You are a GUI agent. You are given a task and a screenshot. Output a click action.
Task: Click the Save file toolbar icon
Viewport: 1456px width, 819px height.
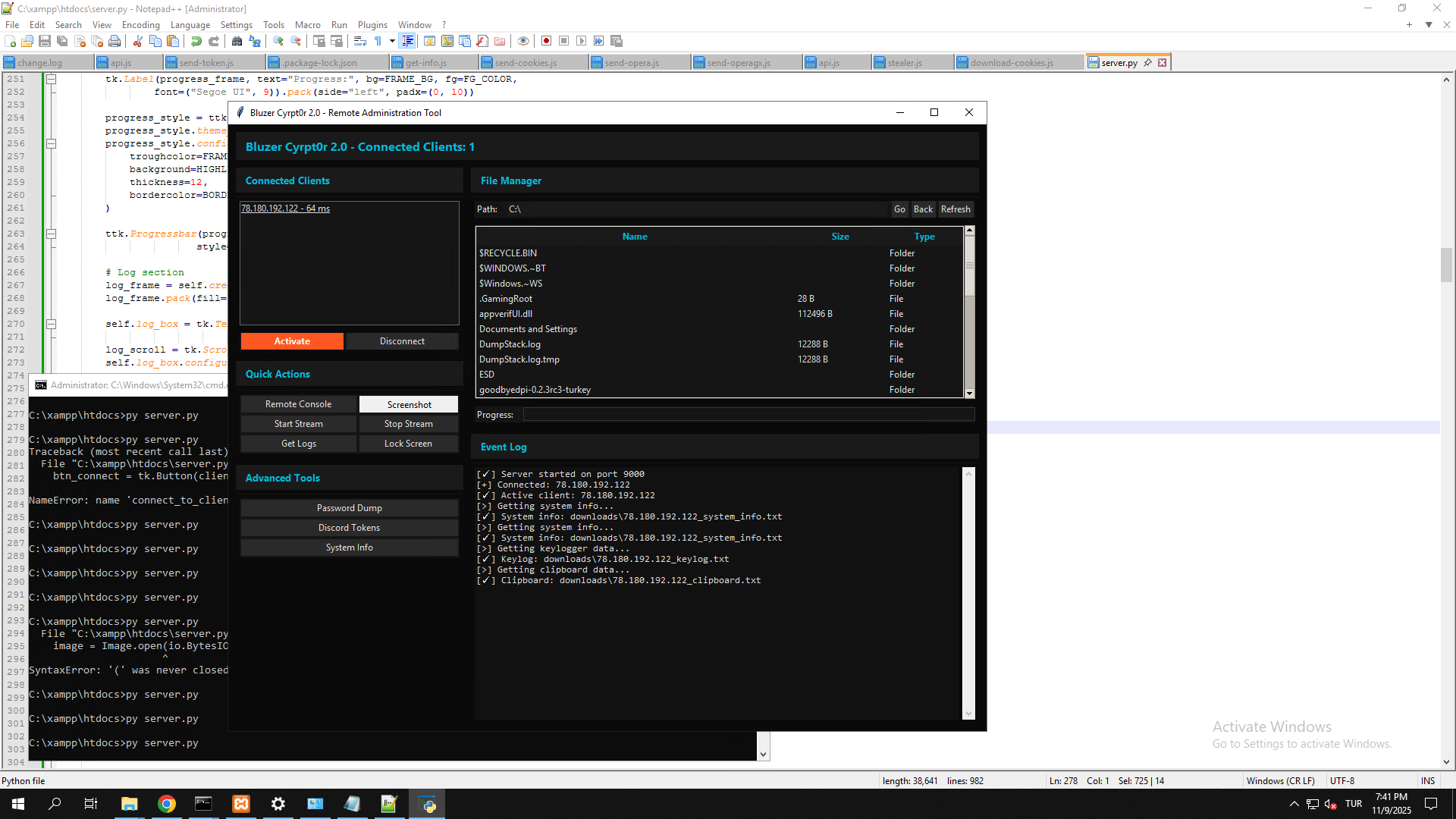click(x=45, y=41)
